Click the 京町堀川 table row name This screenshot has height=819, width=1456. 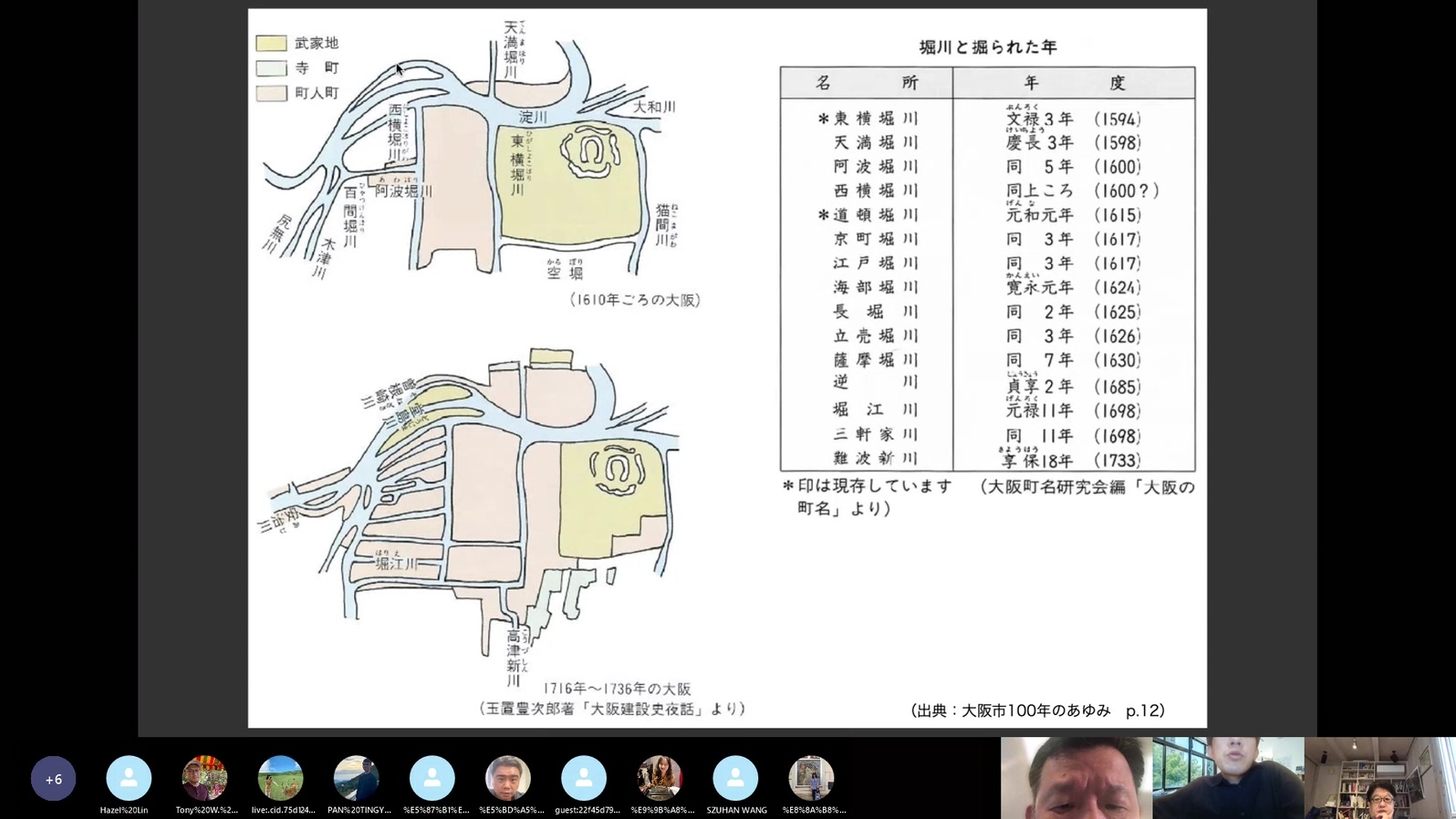coord(876,239)
